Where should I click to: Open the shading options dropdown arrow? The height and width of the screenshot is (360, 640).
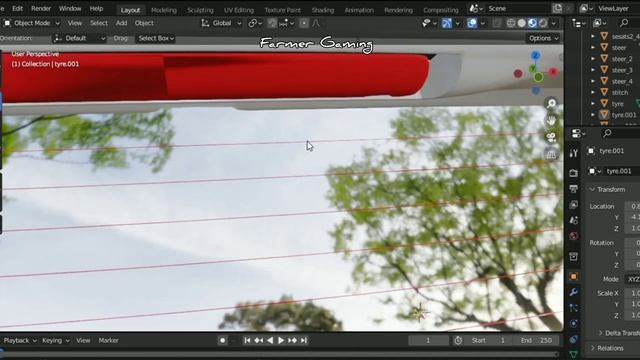[553, 23]
